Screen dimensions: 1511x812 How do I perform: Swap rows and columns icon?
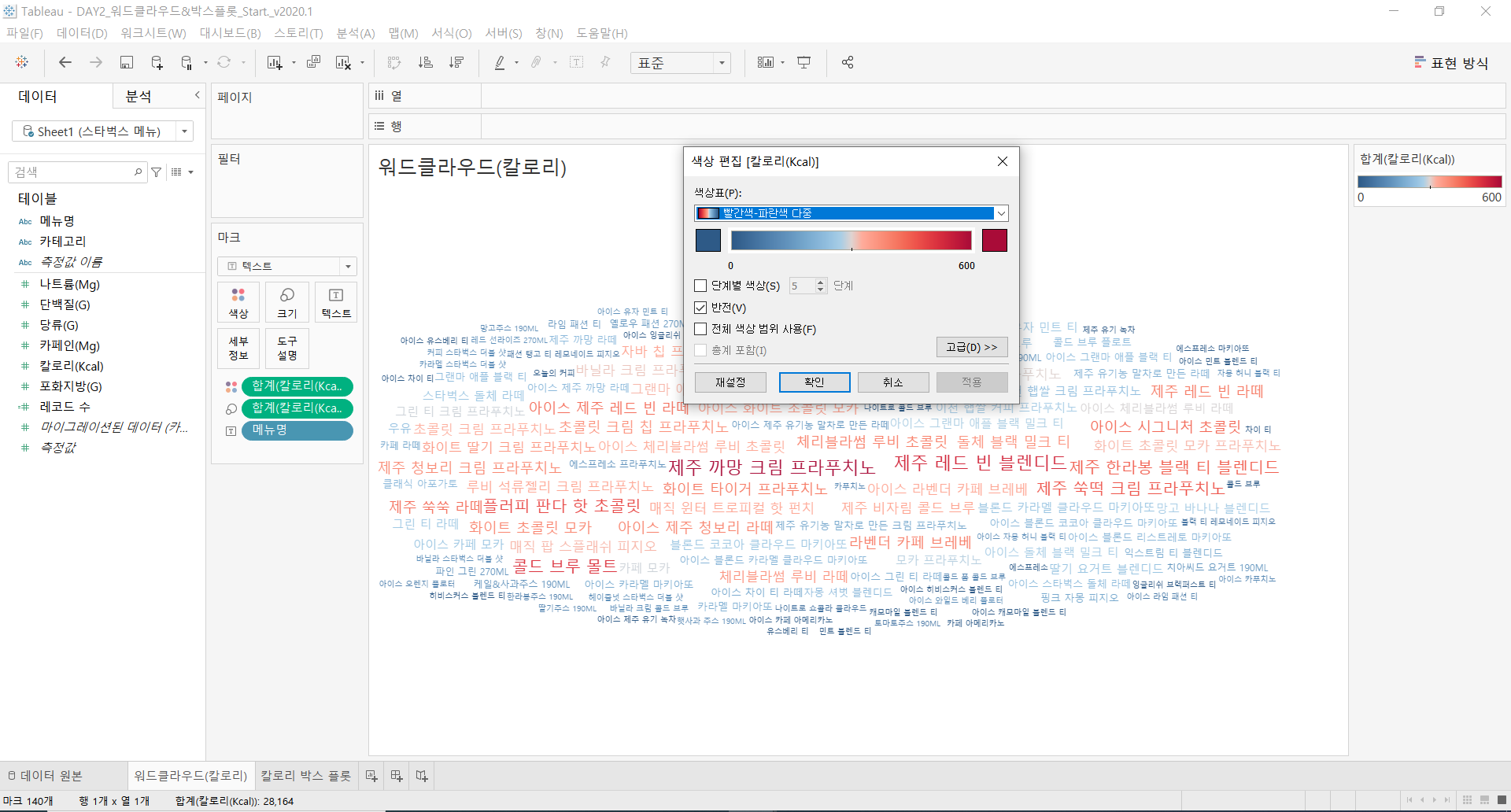(394, 62)
